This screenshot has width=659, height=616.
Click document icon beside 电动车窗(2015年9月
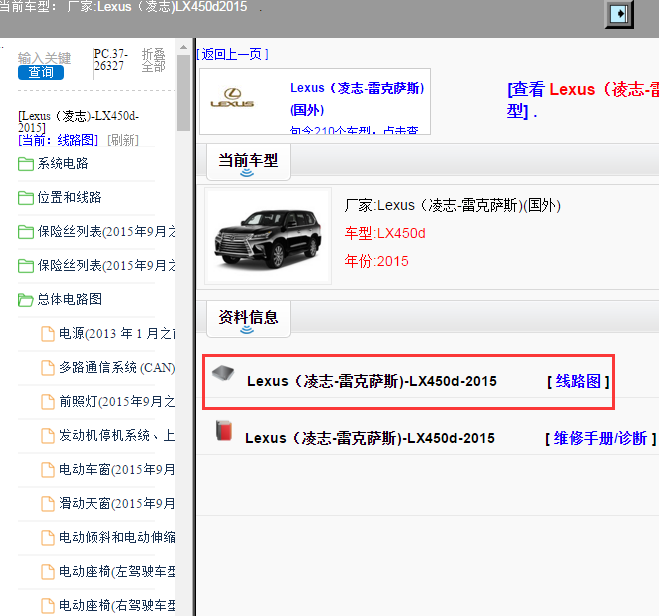point(48,470)
